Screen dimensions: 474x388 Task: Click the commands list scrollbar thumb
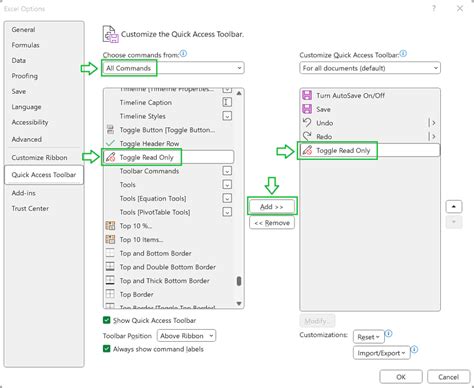click(239, 281)
